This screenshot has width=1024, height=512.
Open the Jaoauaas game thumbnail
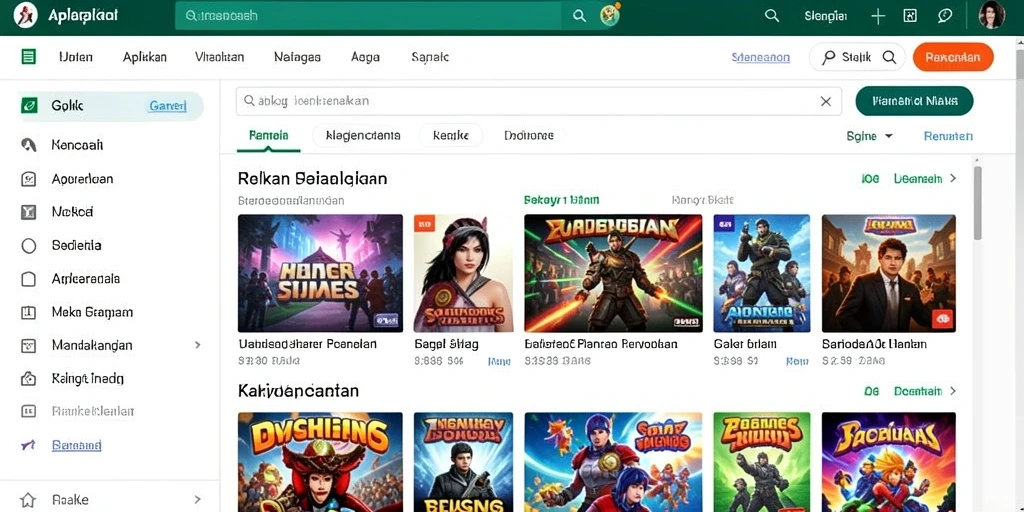tap(888, 462)
